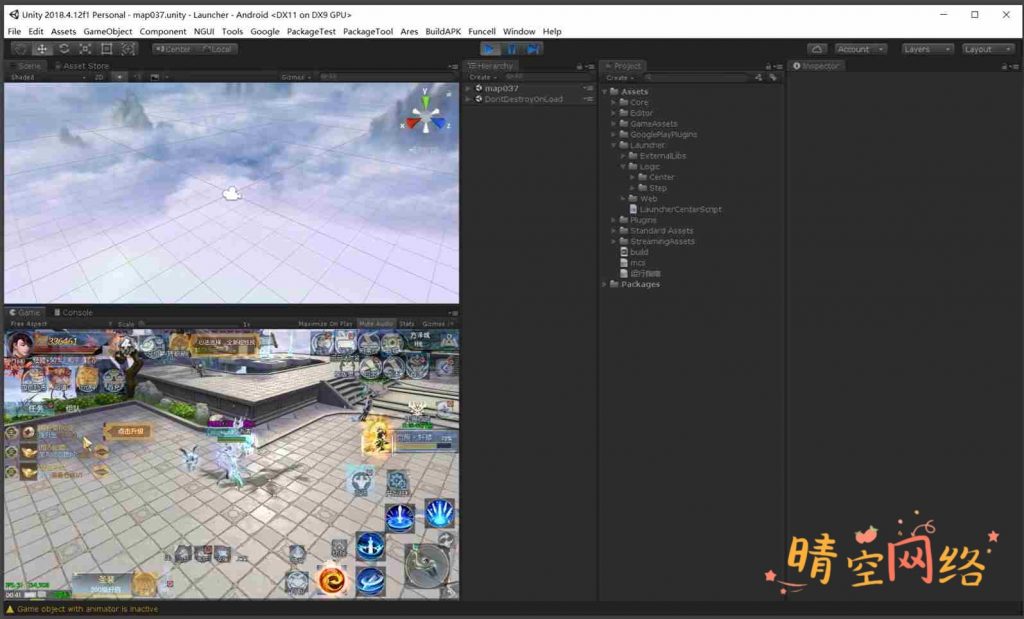Expand the Launcher folder in Project
1024x619 pixels.
613,145
